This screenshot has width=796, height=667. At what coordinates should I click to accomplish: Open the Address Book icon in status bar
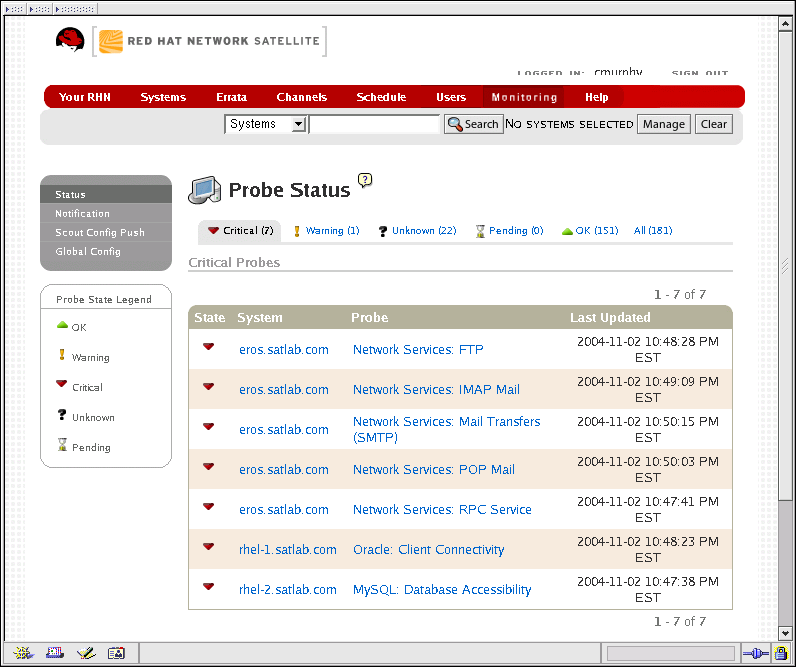click(116, 653)
